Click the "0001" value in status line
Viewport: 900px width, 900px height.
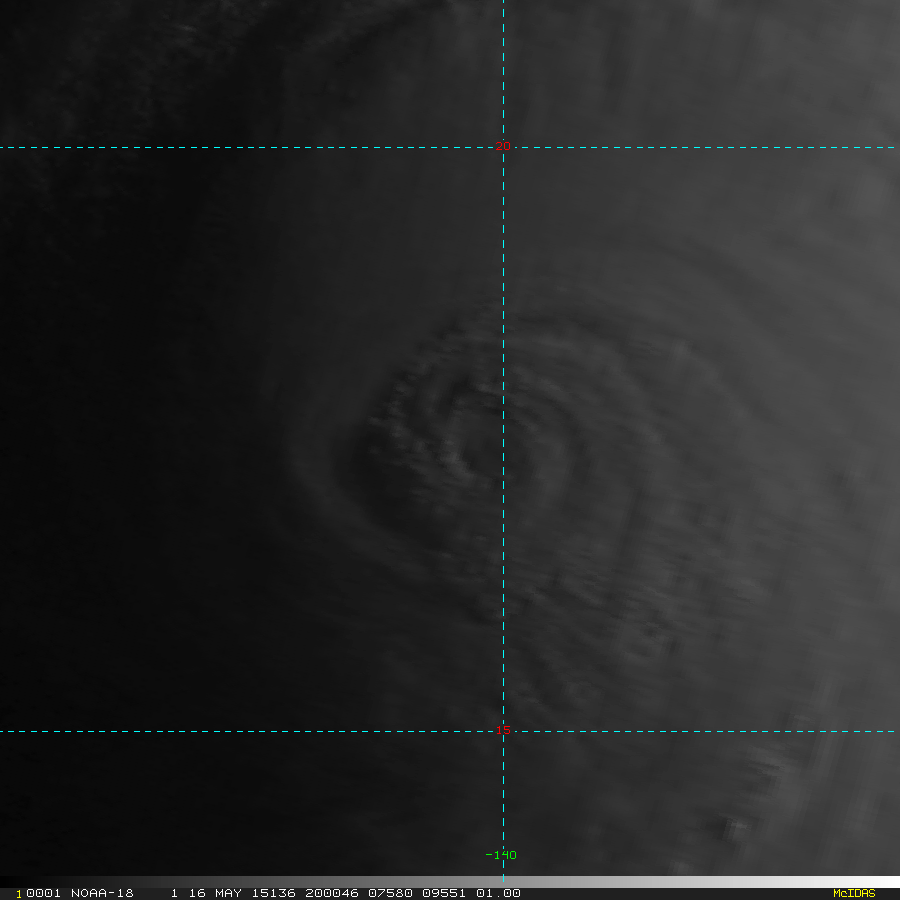44,893
